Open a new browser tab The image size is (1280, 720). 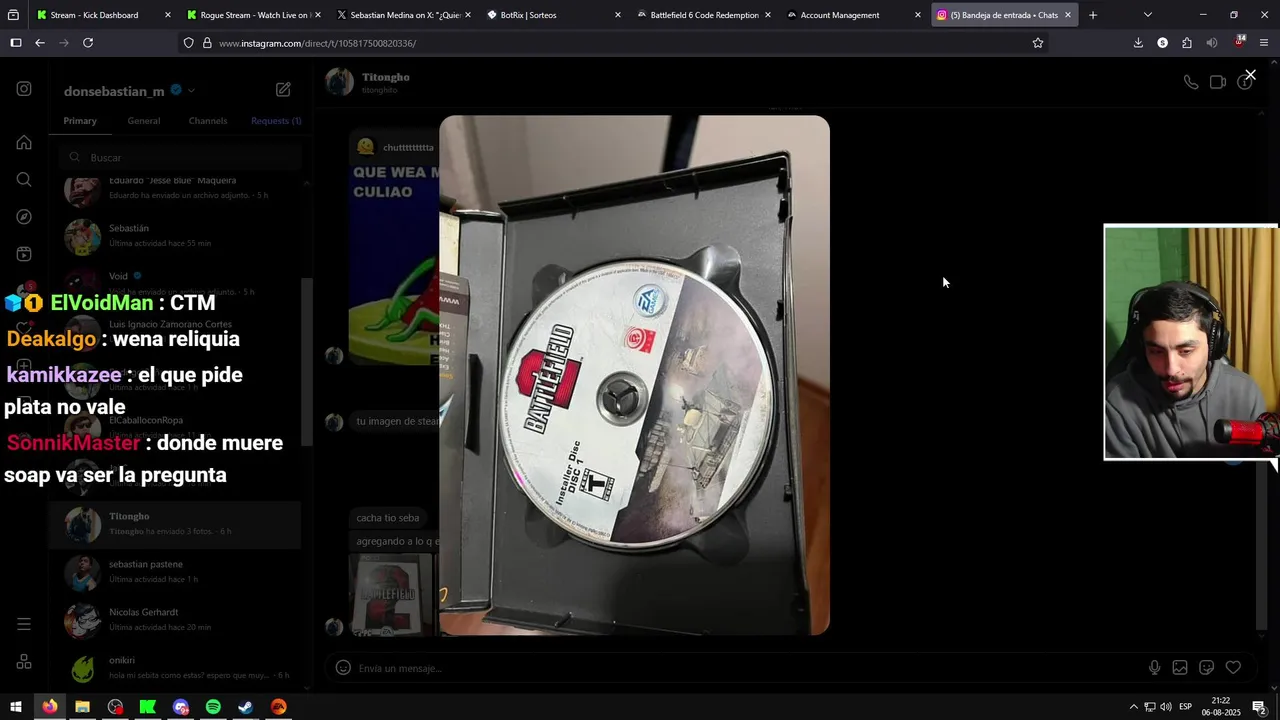pos(1093,15)
